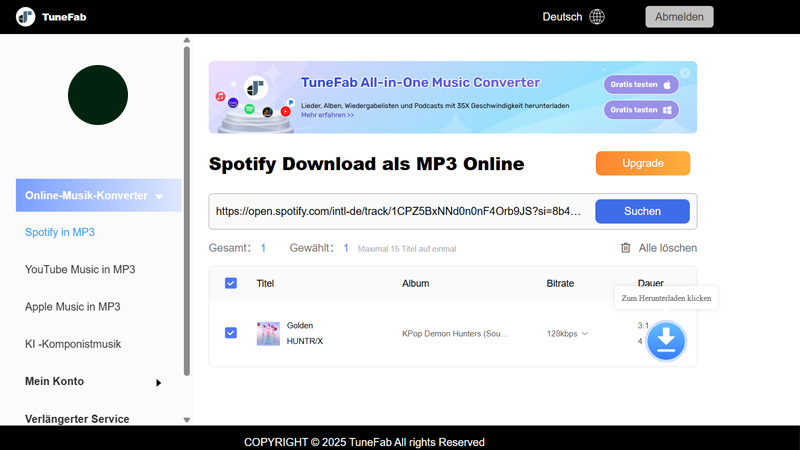Select Spotify in MP3
Viewport: 800px width, 450px height.
coord(60,232)
